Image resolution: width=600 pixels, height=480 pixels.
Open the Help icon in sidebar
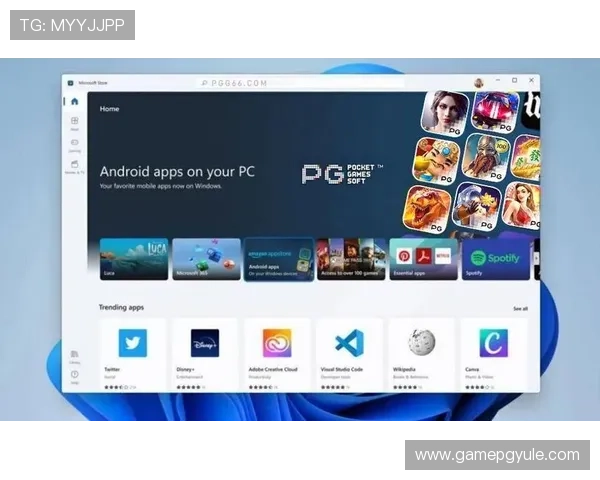click(x=75, y=377)
